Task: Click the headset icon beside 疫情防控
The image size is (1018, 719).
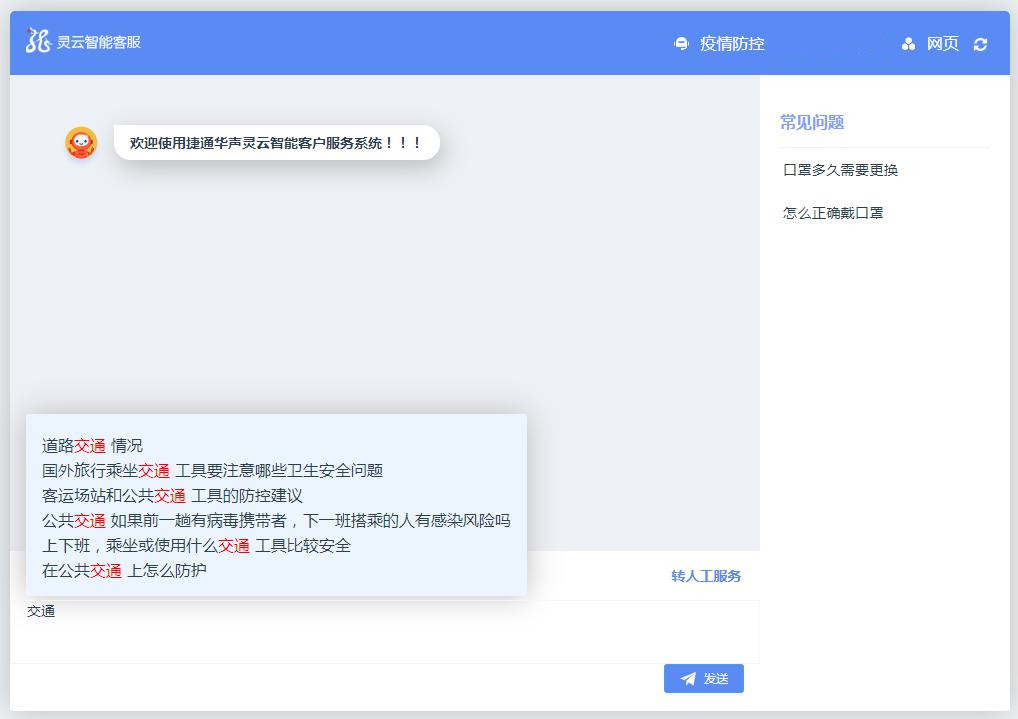Action: [x=682, y=44]
